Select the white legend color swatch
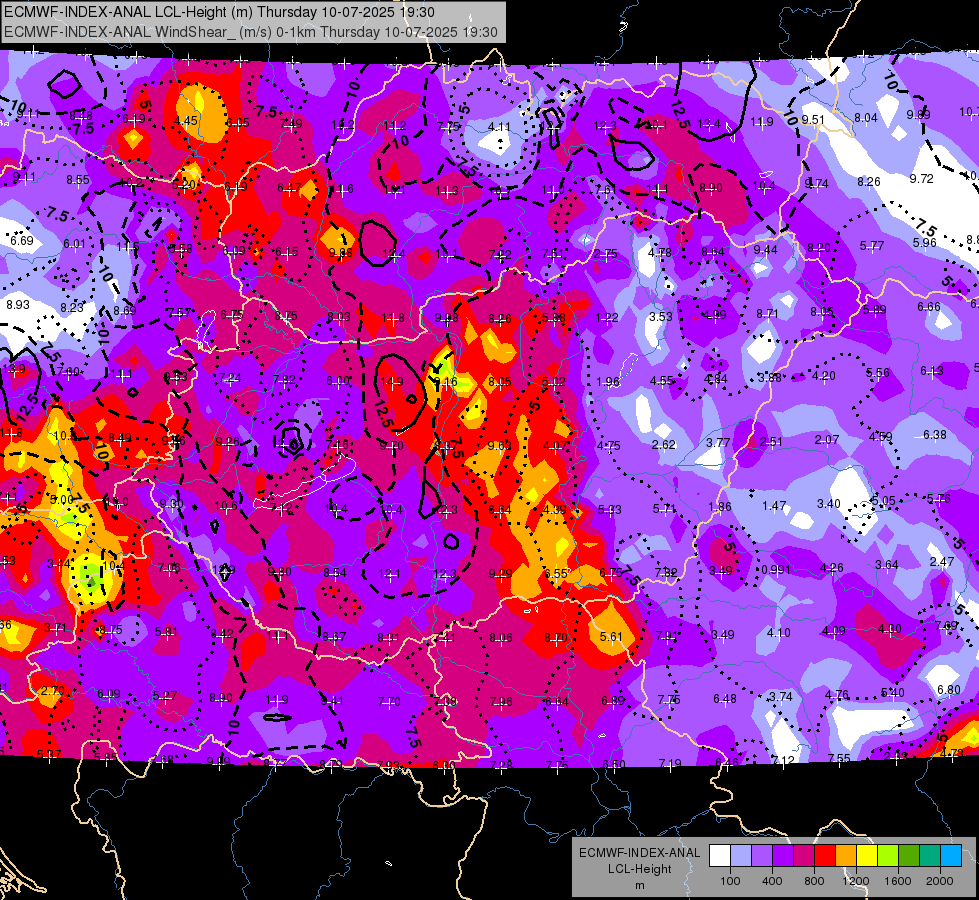979x900 pixels. [720, 856]
